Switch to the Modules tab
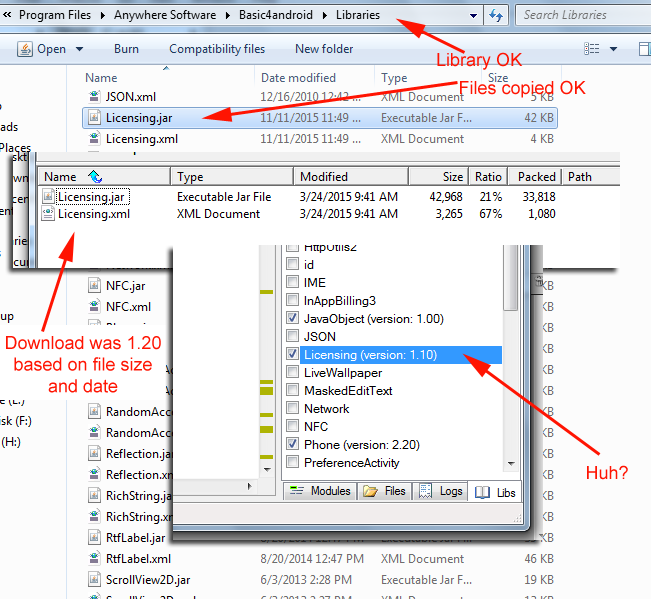This screenshot has width=651, height=599. pos(321,491)
